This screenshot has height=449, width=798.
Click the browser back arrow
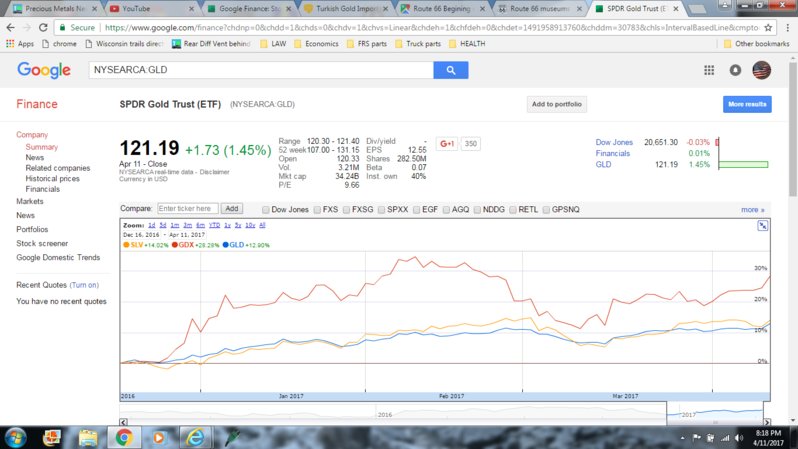[11, 27]
